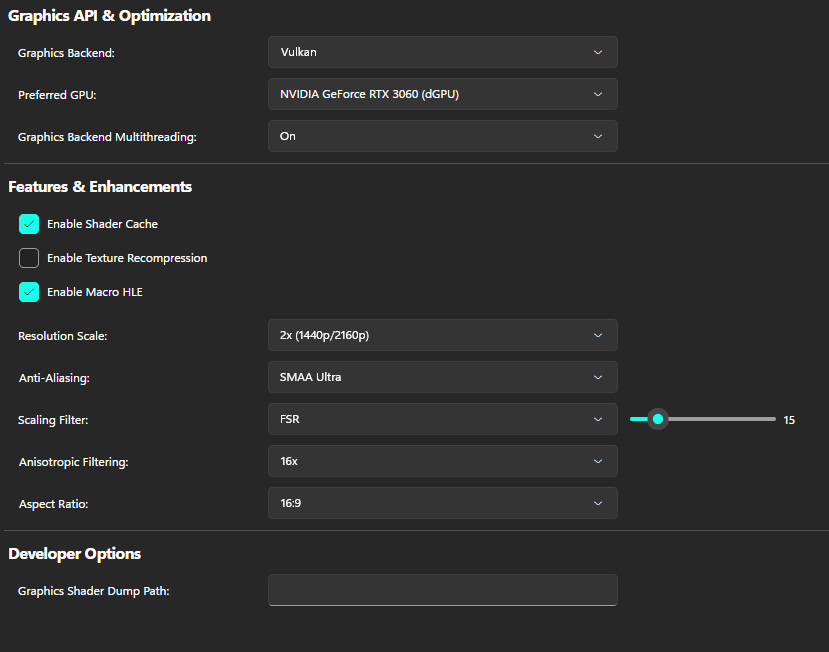Image resolution: width=829 pixels, height=652 pixels.
Task: Open the Graphics Backend dropdown set to Vulkan
Action: (442, 52)
